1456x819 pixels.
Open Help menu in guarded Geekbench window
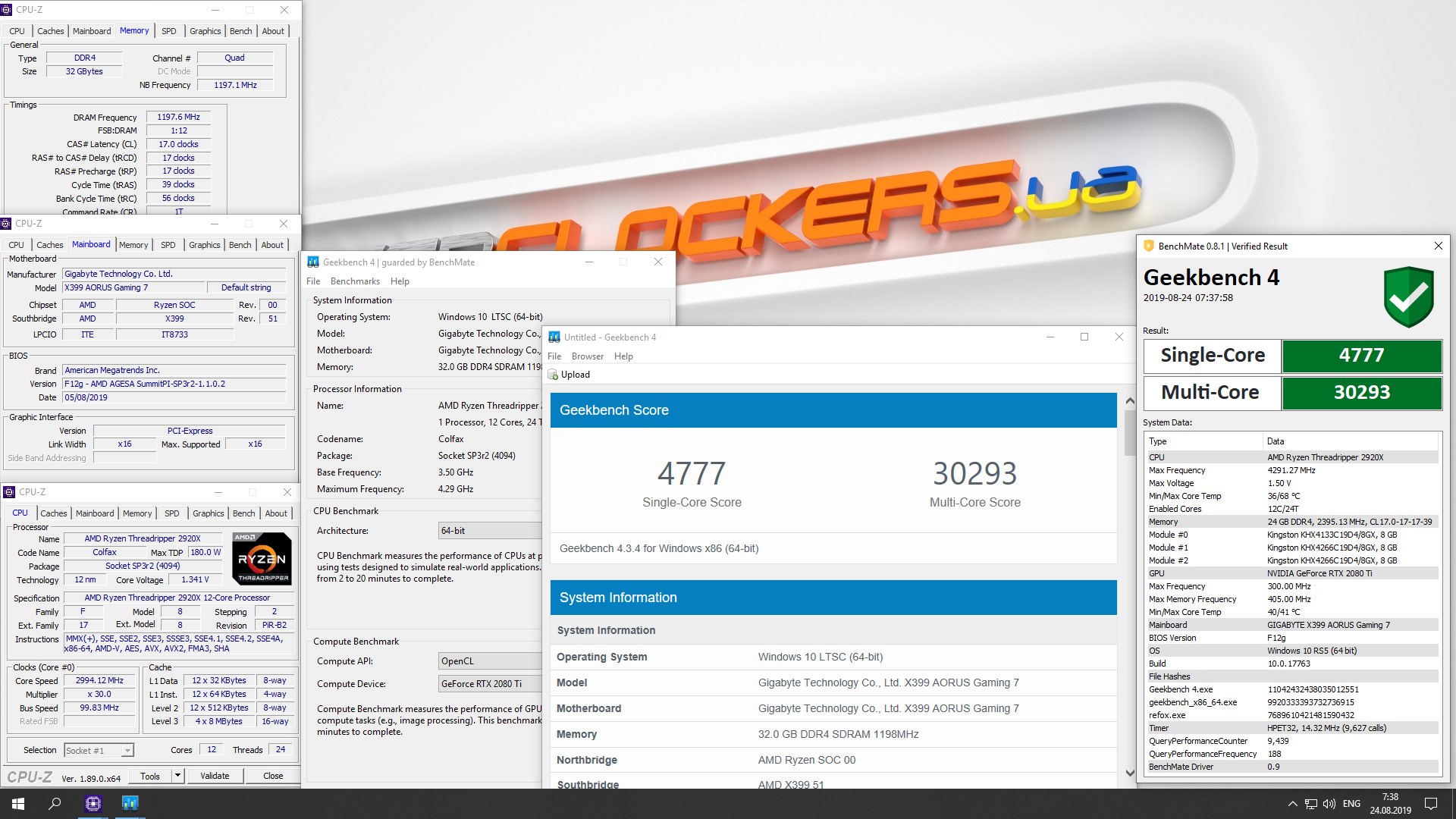400,281
